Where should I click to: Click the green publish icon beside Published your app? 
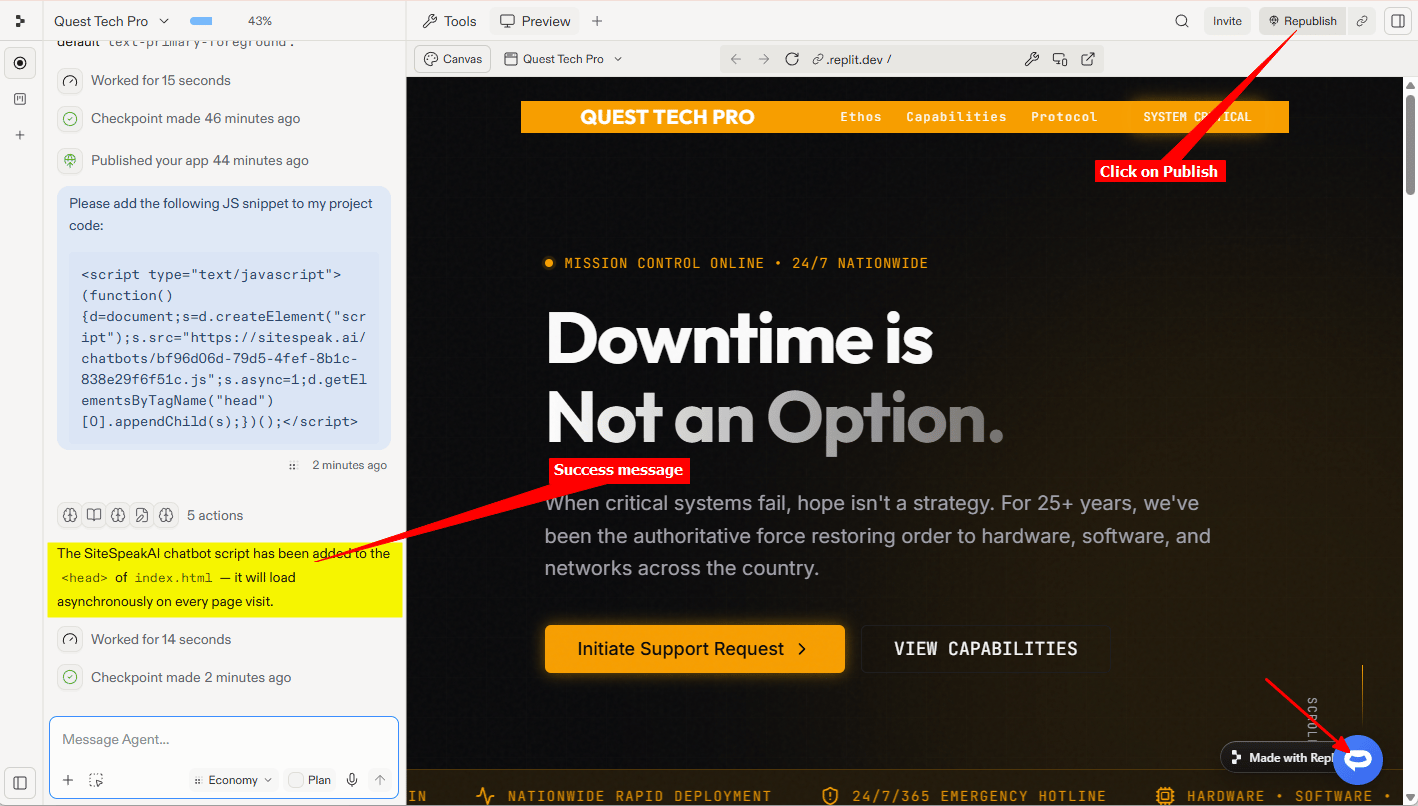tap(70, 160)
